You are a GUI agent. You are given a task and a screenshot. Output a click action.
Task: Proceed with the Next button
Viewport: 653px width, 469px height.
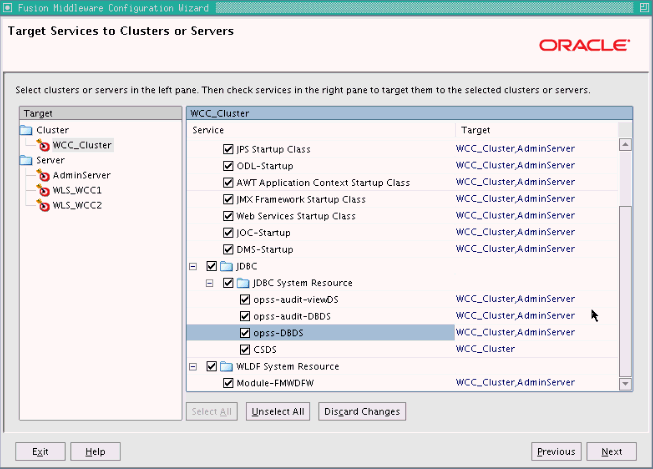coord(611,452)
